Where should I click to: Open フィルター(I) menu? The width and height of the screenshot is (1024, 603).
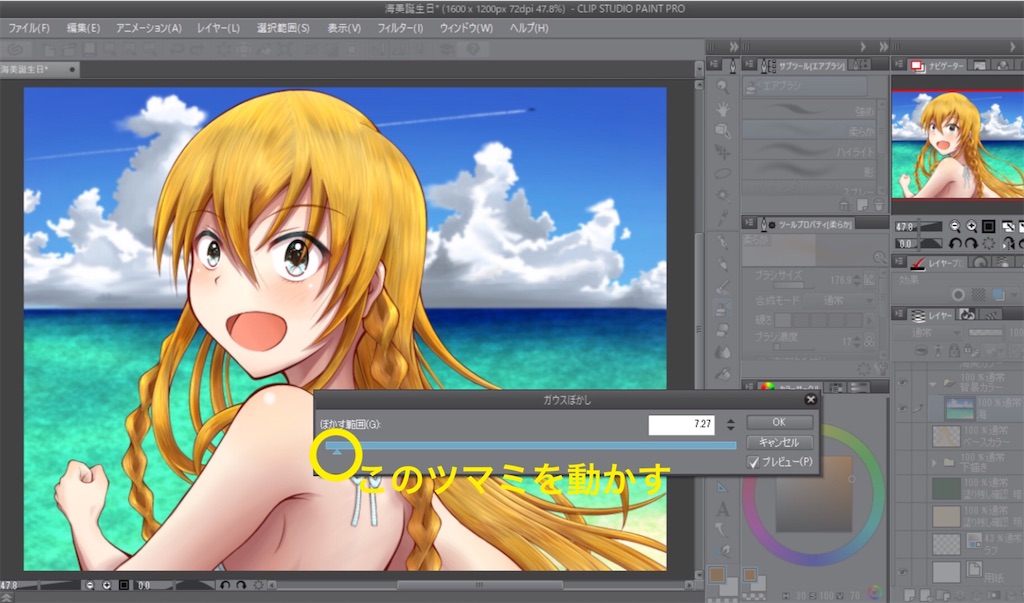click(400, 28)
